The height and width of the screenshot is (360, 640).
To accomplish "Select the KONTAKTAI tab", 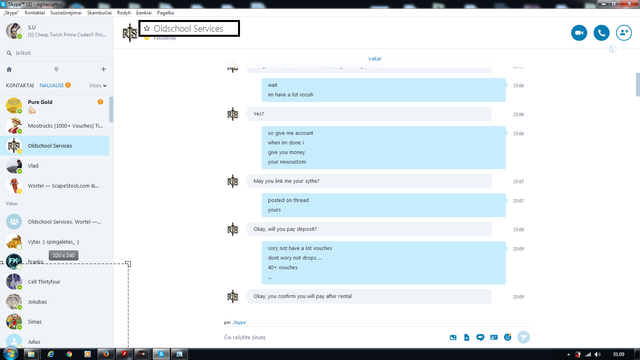I will (x=20, y=86).
